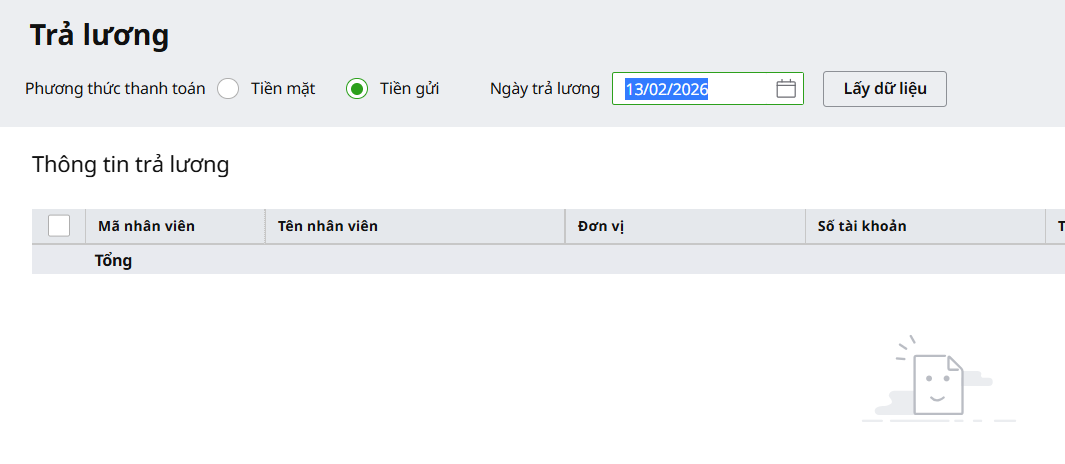The image size is (1065, 464).
Task: Click the Ngày trả lương label
Action: point(545,89)
